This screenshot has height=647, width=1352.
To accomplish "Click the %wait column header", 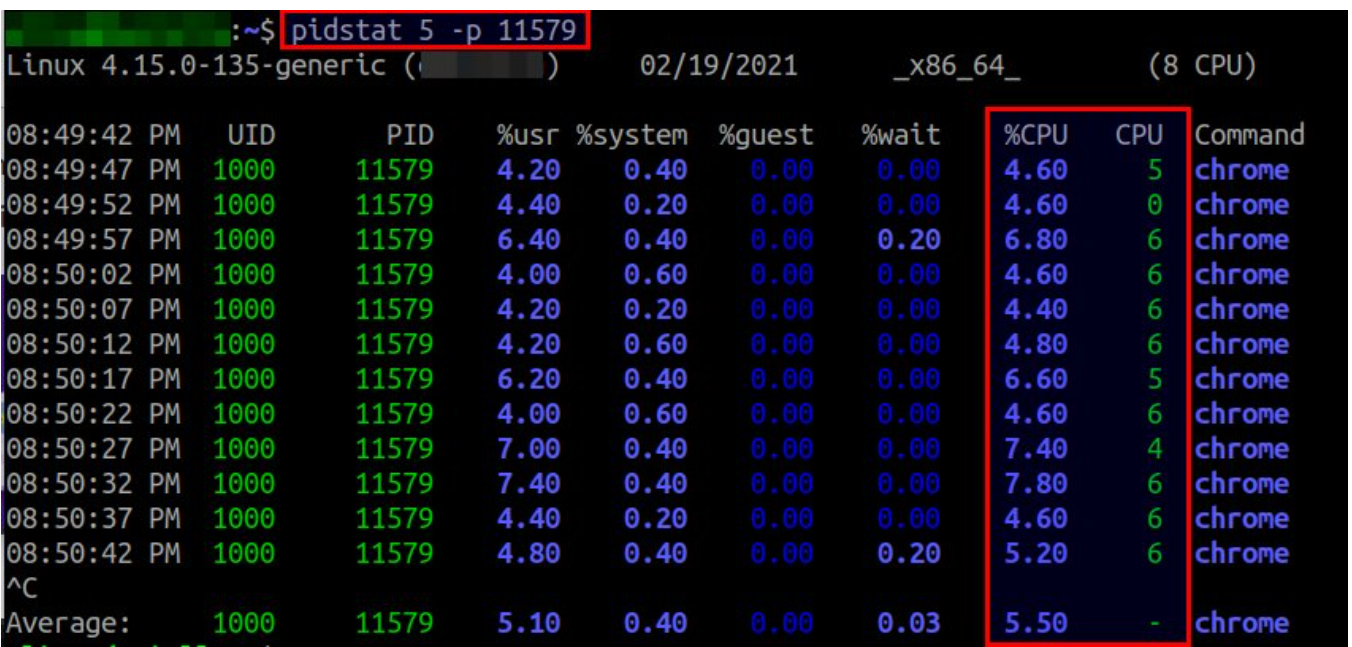I will pyautogui.click(x=900, y=135).
